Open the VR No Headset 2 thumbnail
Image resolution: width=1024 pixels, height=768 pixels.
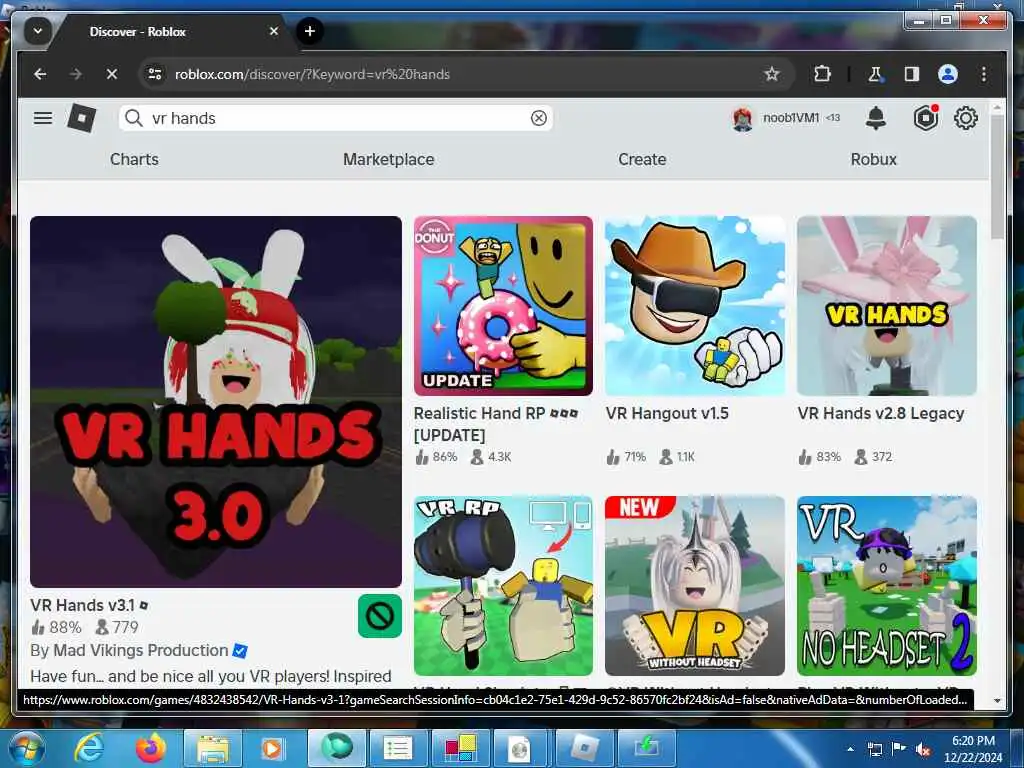coord(887,586)
